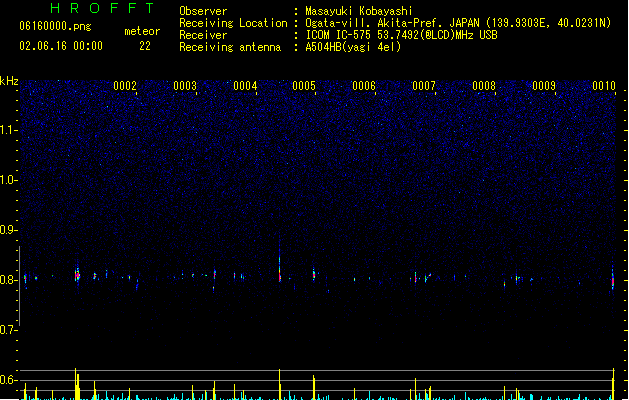Click time marker 0003
The image size is (629, 400).
pos(185,86)
